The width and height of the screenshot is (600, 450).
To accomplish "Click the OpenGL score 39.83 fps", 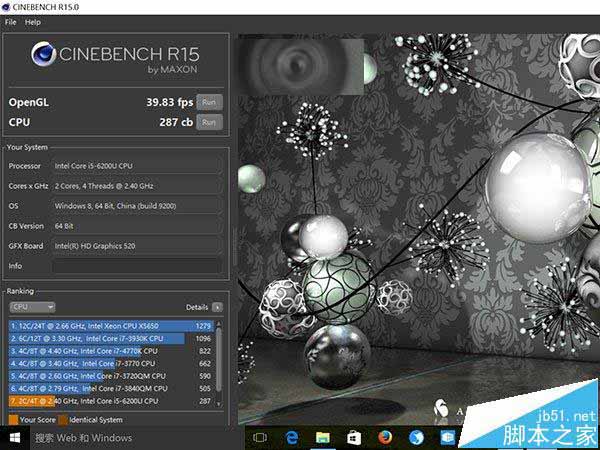I will pos(170,102).
